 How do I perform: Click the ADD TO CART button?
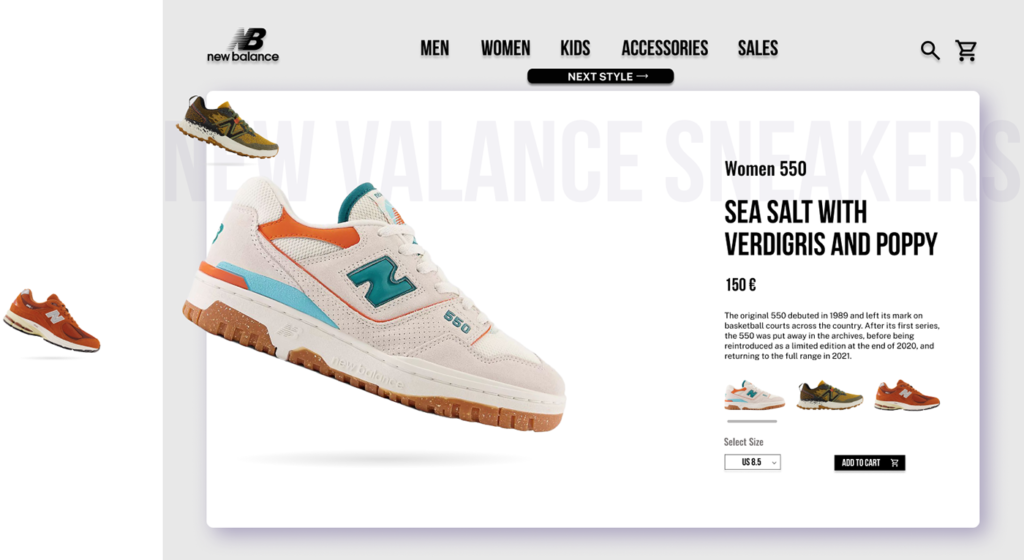point(869,463)
